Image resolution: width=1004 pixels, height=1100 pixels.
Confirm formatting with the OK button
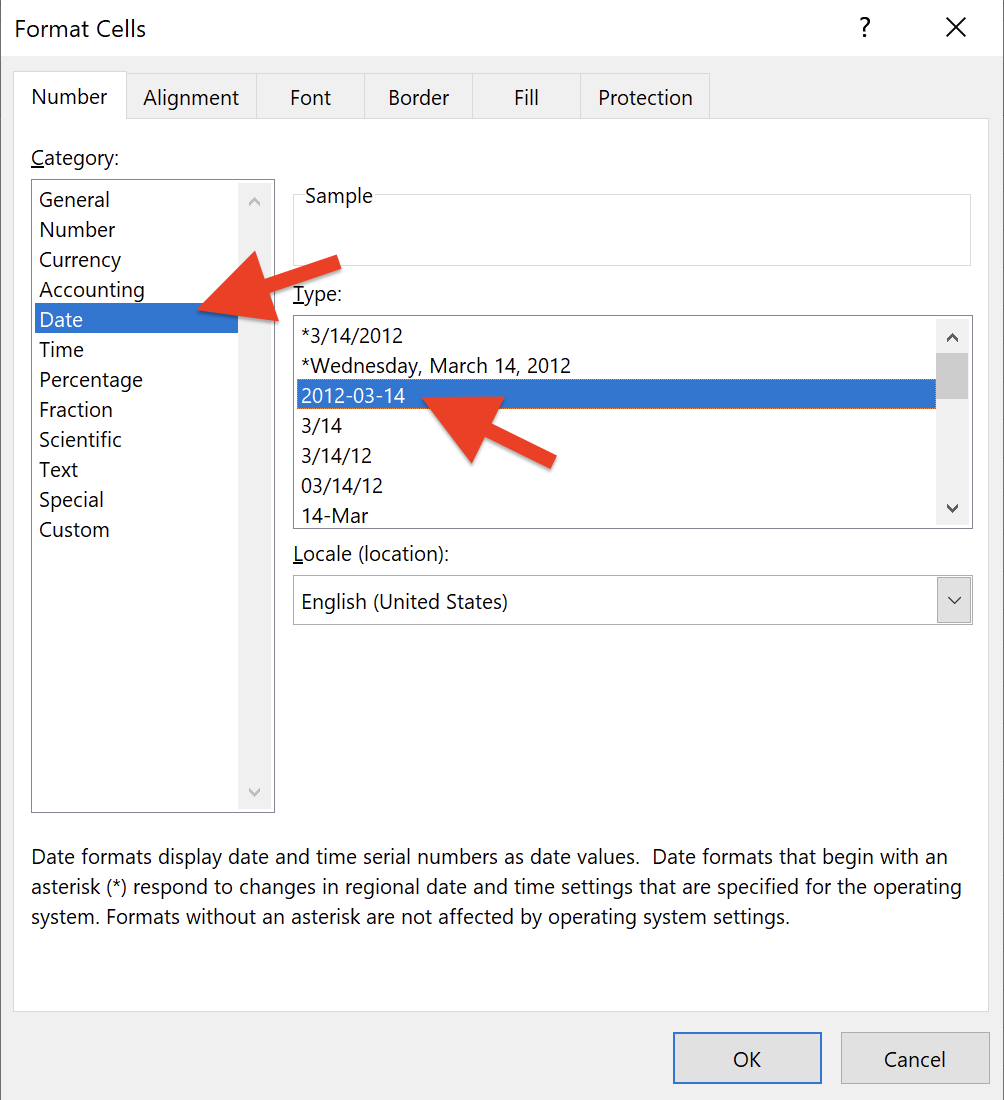[x=747, y=1058]
